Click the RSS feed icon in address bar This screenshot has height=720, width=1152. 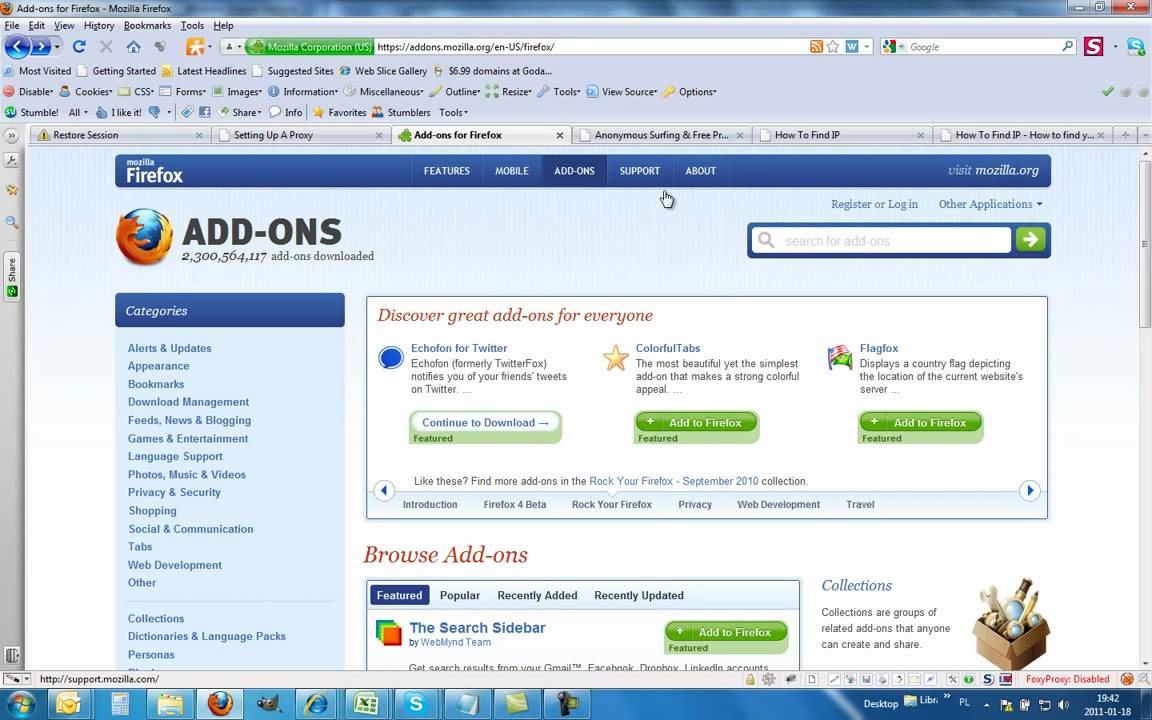click(x=816, y=46)
